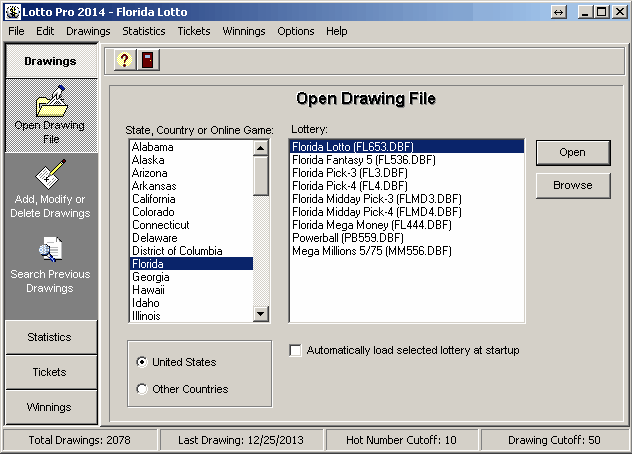Open the Tickets menu
The height and width of the screenshot is (454, 632).
tap(194, 31)
